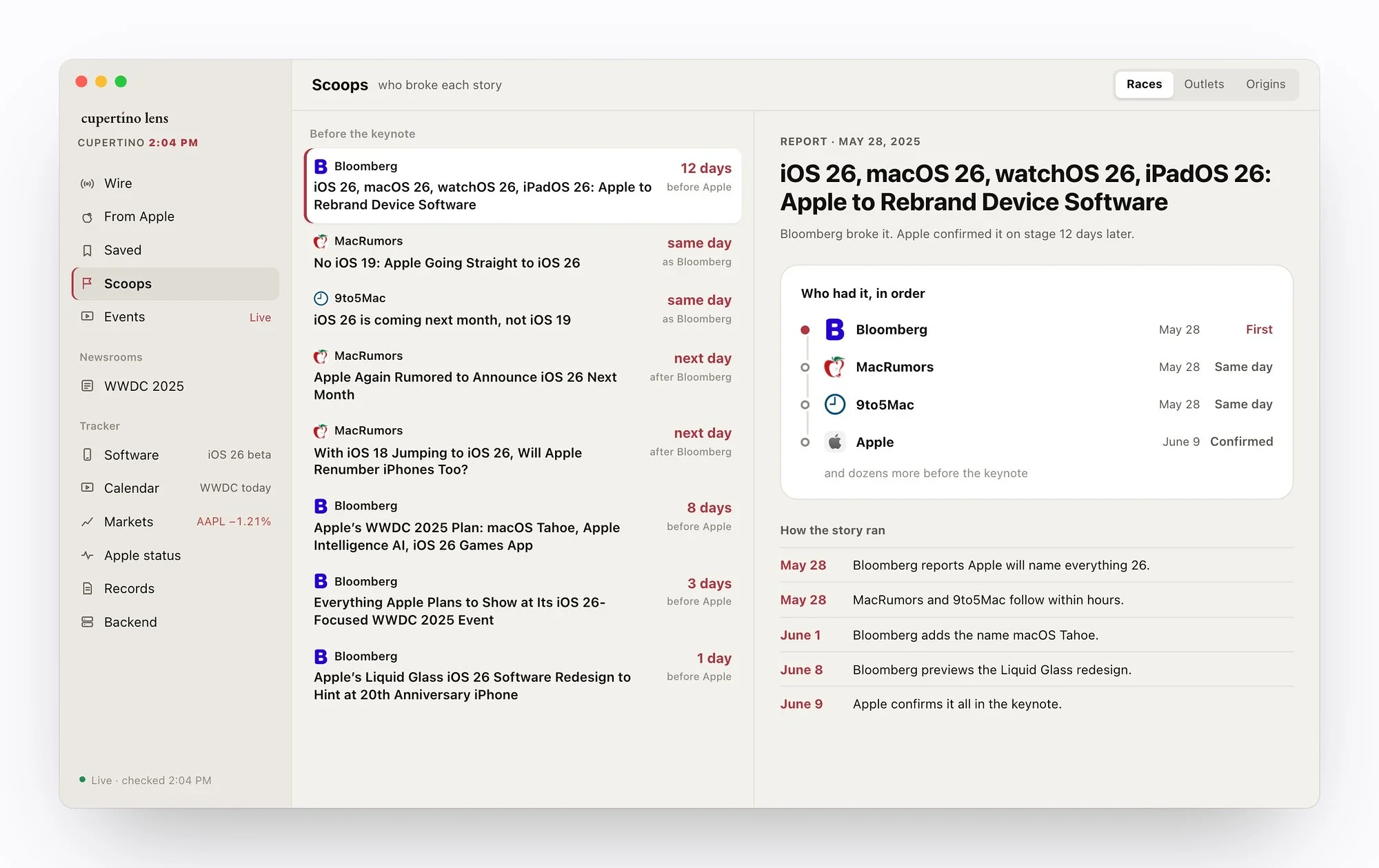Open the Wire section
Image resolution: width=1379 pixels, height=868 pixels.
[176, 183]
